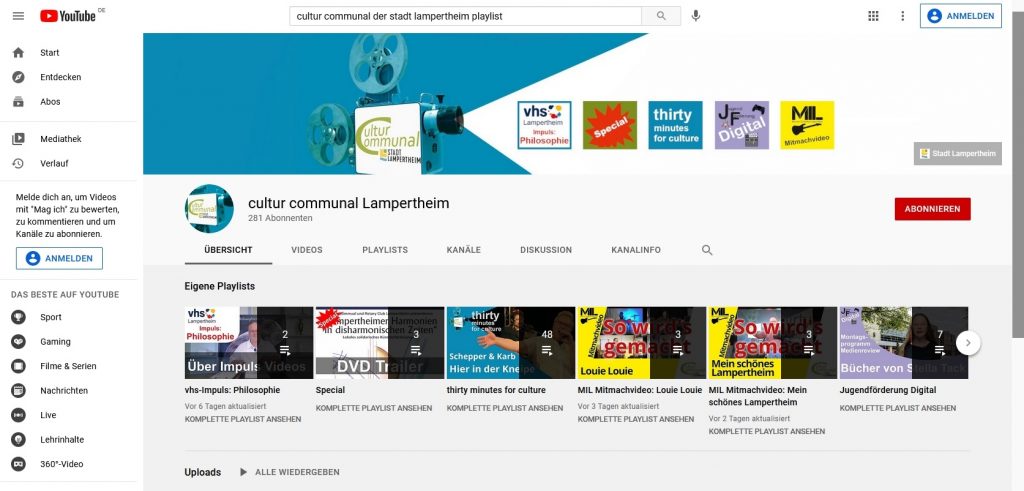The image size is (1024, 491).
Task: Click Stadt Lampertheim banner link
Action: tap(957, 153)
